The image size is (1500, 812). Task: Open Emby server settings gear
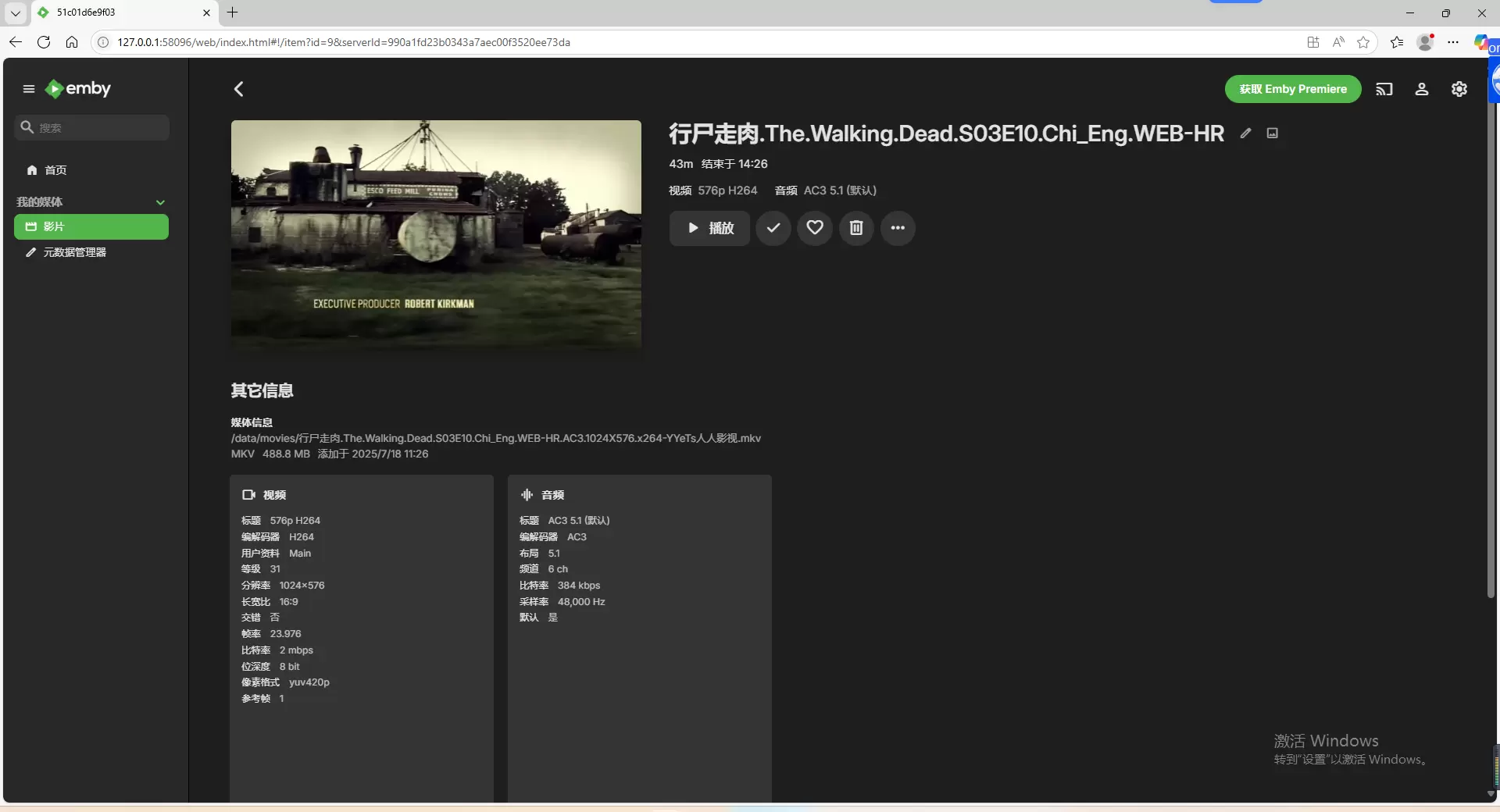point(1459,89)
